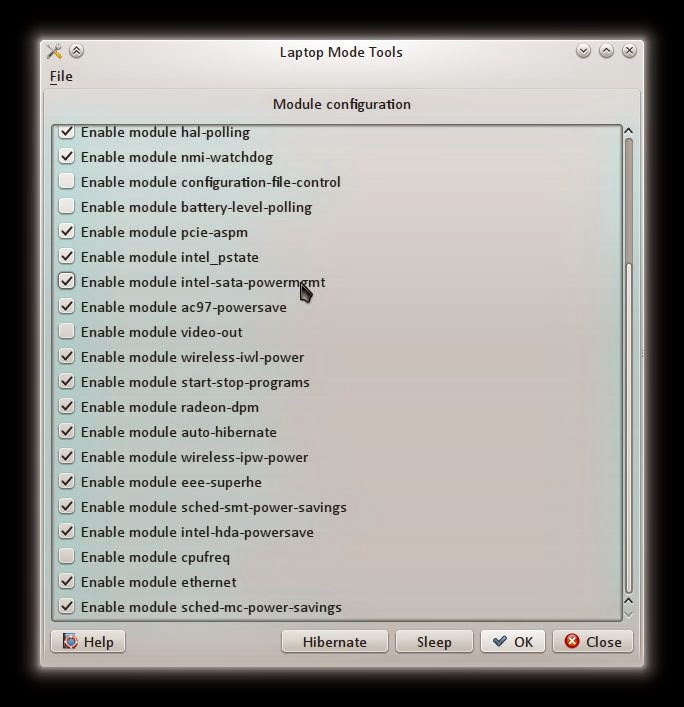684x707 pixels.
Task: Uncheck Enable module nmi-watchdog
Action: pos(67,156)
